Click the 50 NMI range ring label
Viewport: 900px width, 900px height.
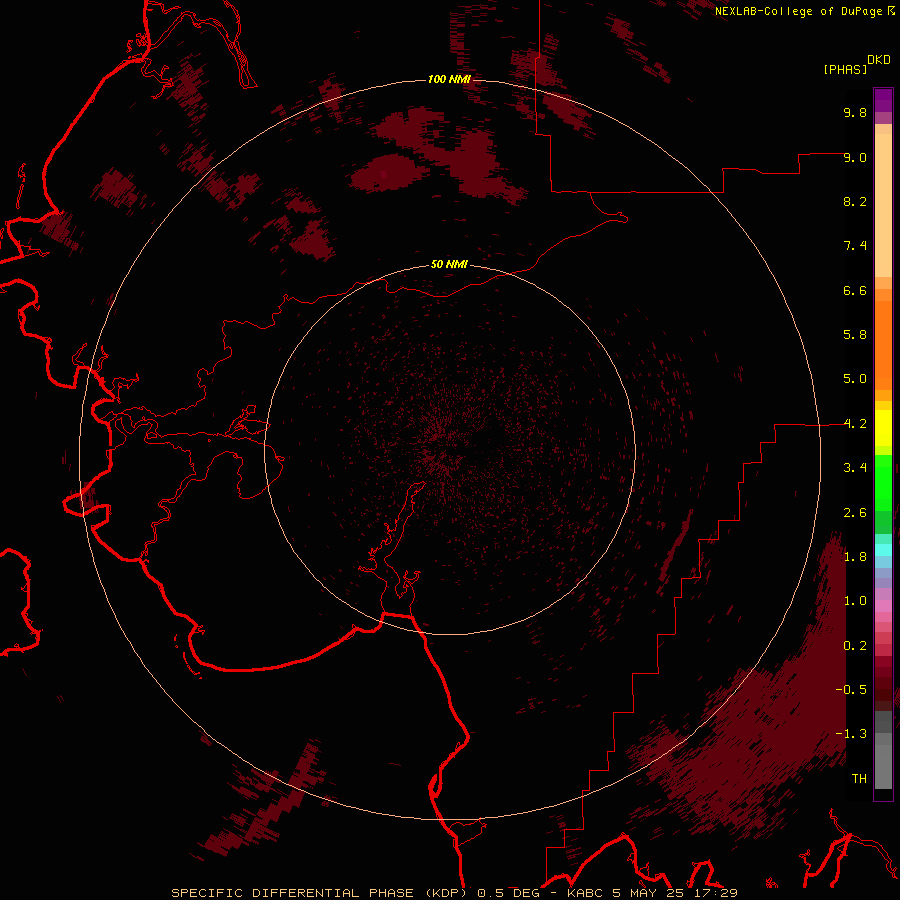tap(449, 264)
